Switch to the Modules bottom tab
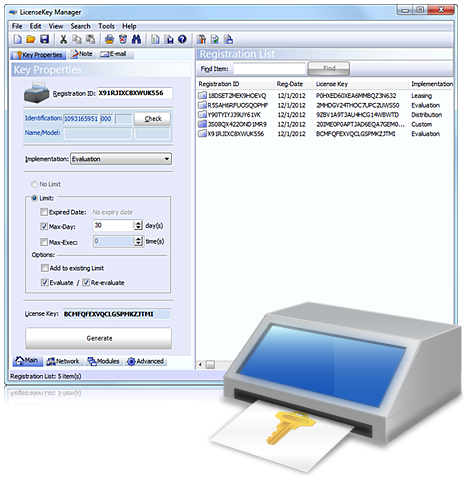Image resolution: width=464 pixels, height=478 pixels. click(x=104, y=361)
